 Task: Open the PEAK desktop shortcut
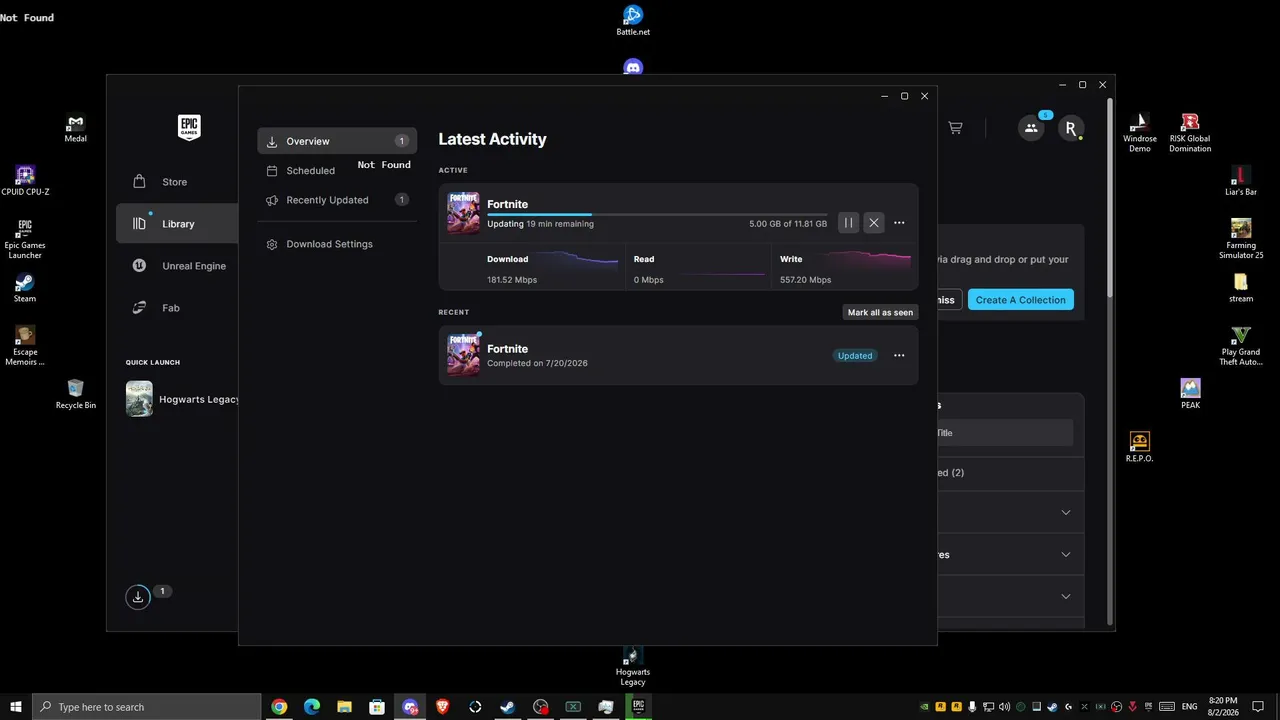pos(1190,394)
